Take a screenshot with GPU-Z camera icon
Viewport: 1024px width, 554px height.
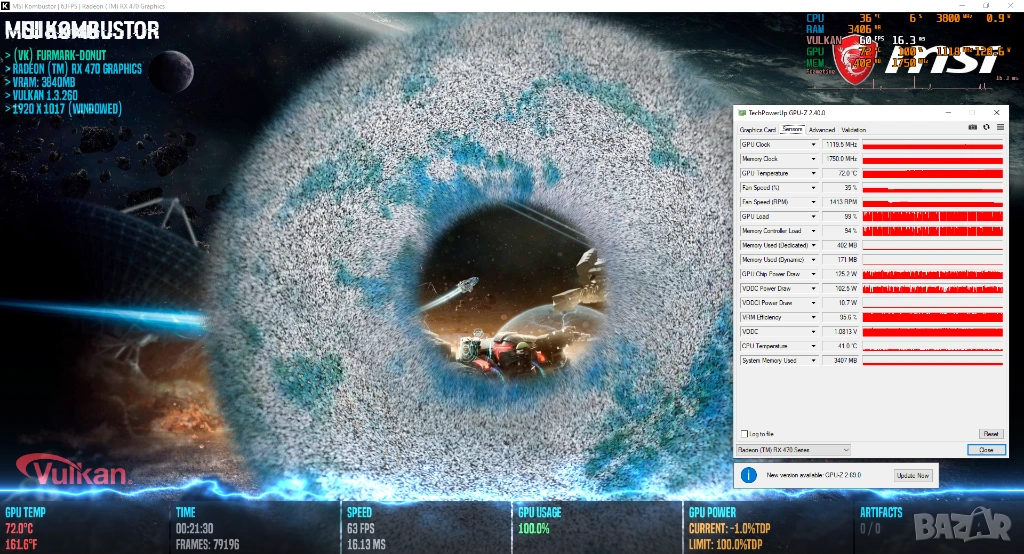click(973, 128)
